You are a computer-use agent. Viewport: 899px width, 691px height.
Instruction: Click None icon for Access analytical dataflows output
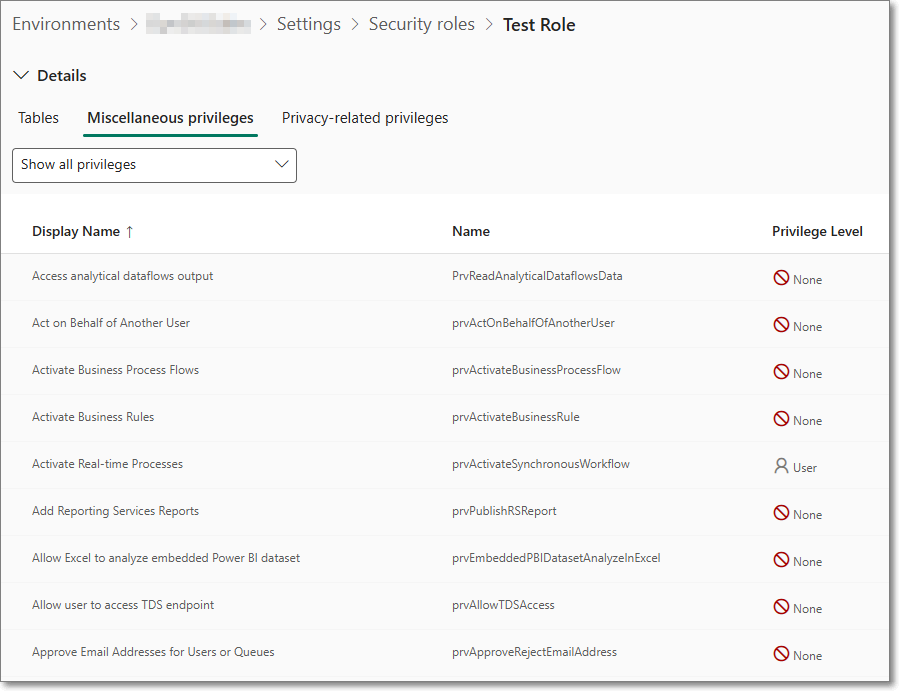781,278
